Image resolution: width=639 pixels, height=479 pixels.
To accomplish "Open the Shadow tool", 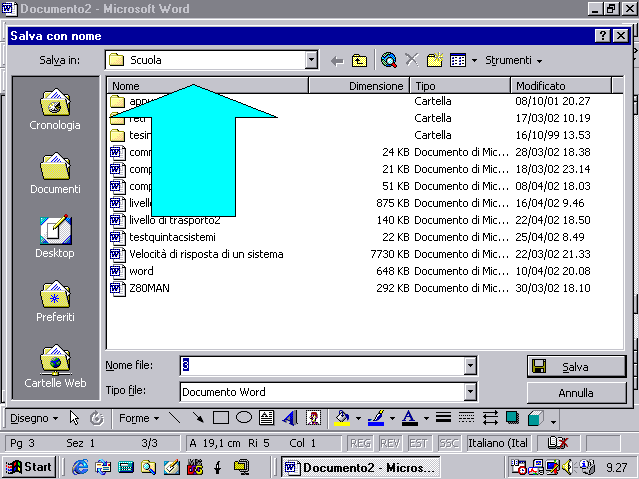I will click(x=513, y=418).
